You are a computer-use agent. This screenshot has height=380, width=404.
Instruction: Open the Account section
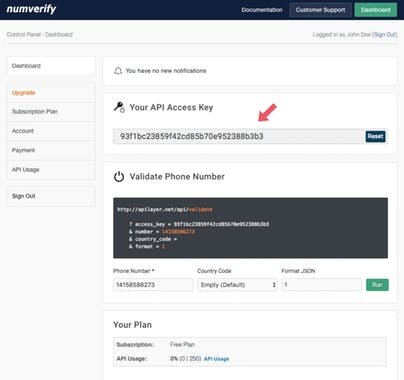pyautogui.click(x=51, y=131)
